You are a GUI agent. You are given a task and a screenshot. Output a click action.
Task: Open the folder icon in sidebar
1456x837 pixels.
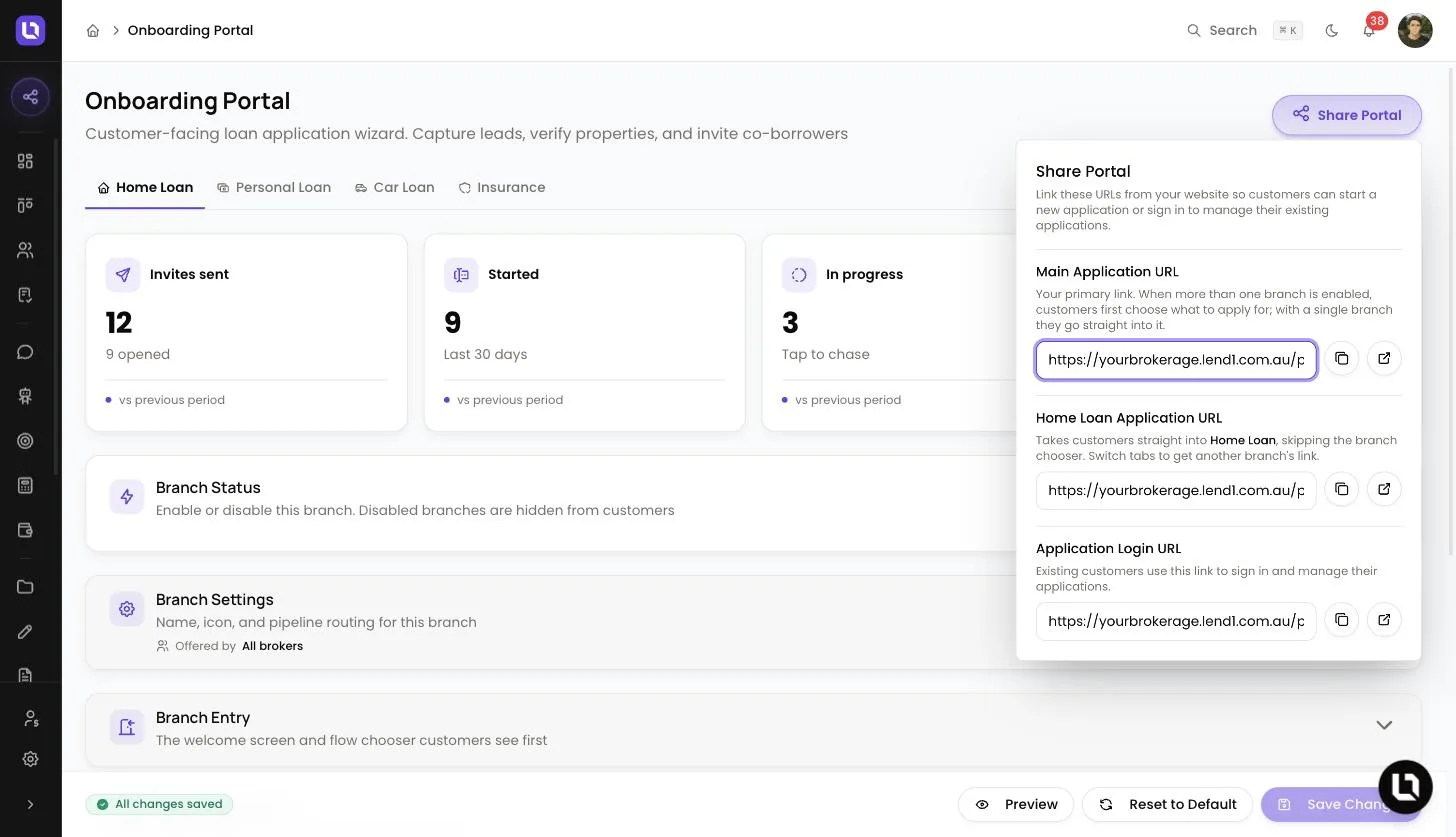point(26,587)
